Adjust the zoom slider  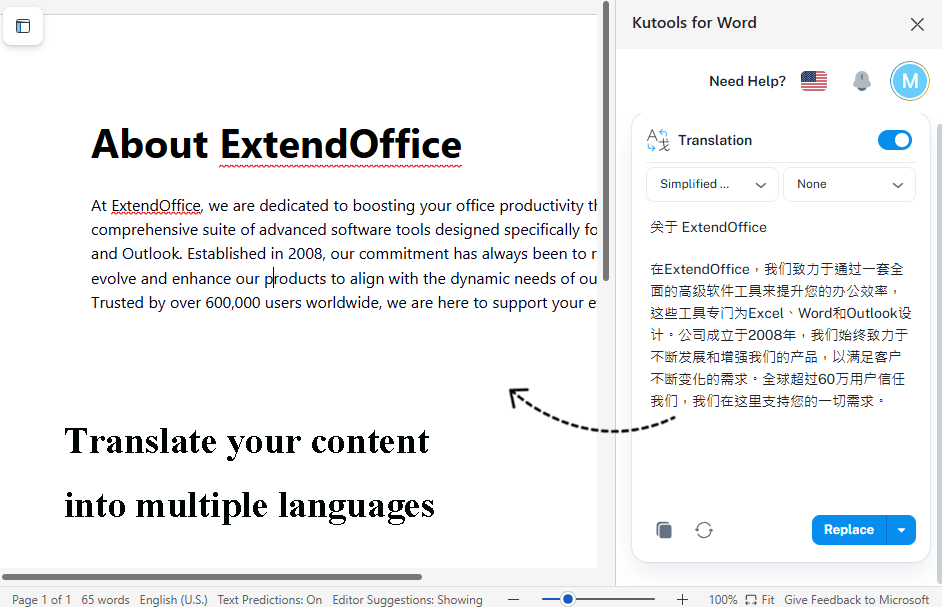coord(567,599)
